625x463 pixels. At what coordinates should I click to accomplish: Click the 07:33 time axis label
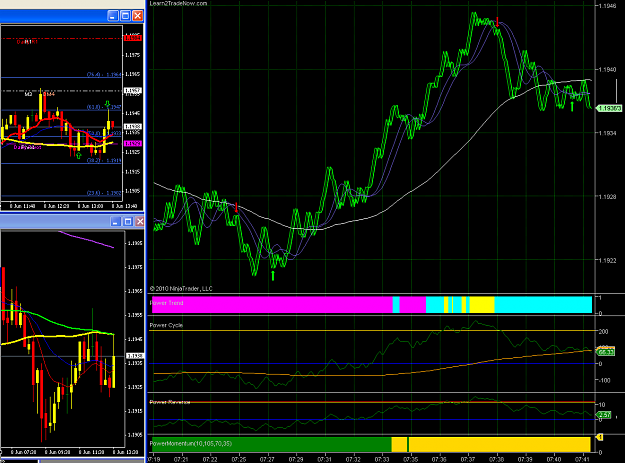pos(382,459)
